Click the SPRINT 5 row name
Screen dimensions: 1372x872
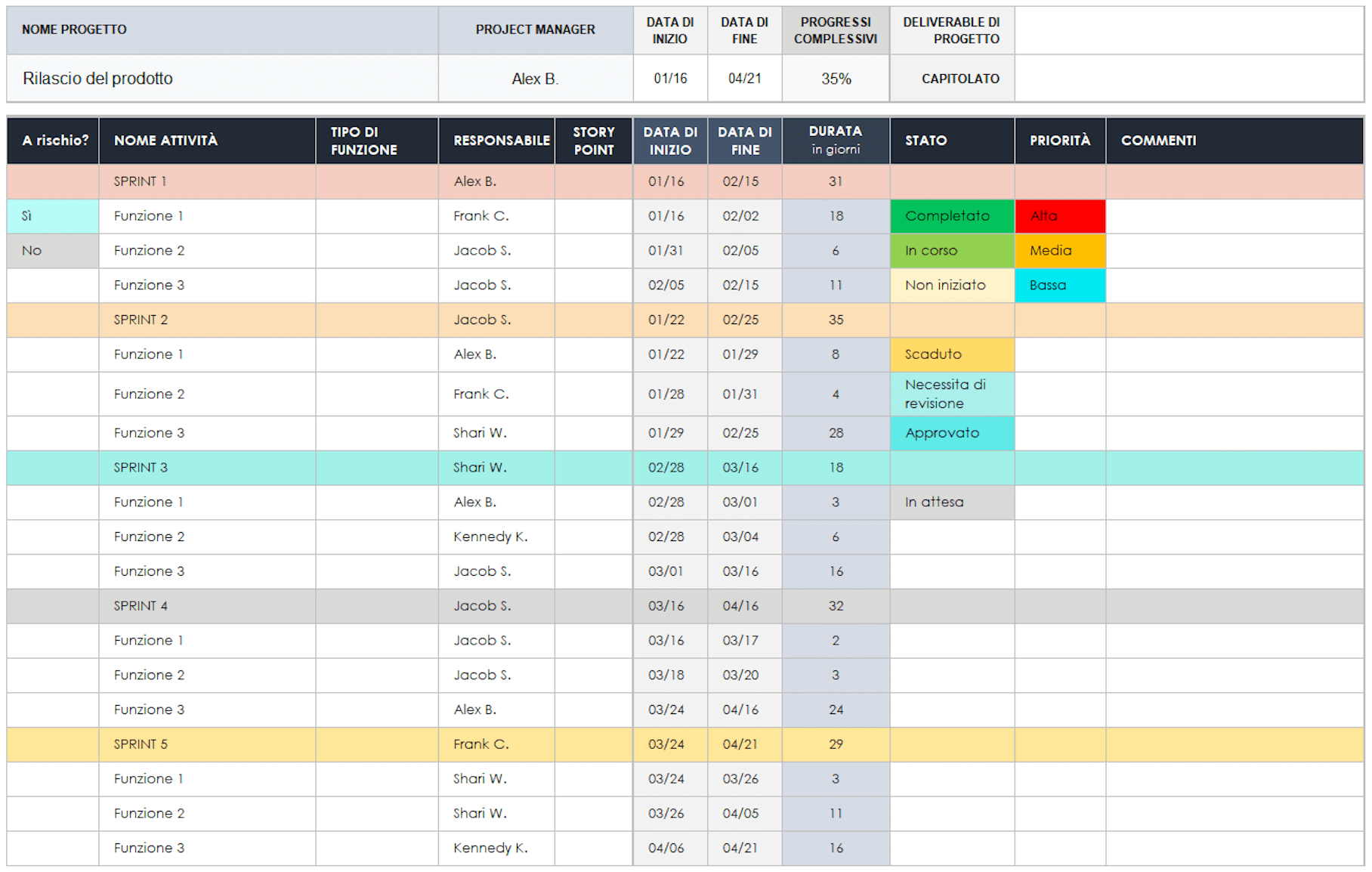pos(141,744)
